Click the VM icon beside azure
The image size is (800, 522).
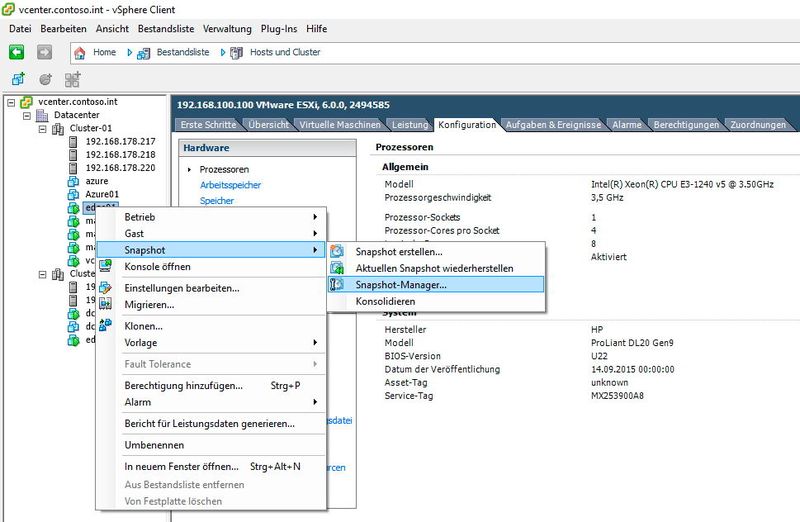click(x=73, y=181)
